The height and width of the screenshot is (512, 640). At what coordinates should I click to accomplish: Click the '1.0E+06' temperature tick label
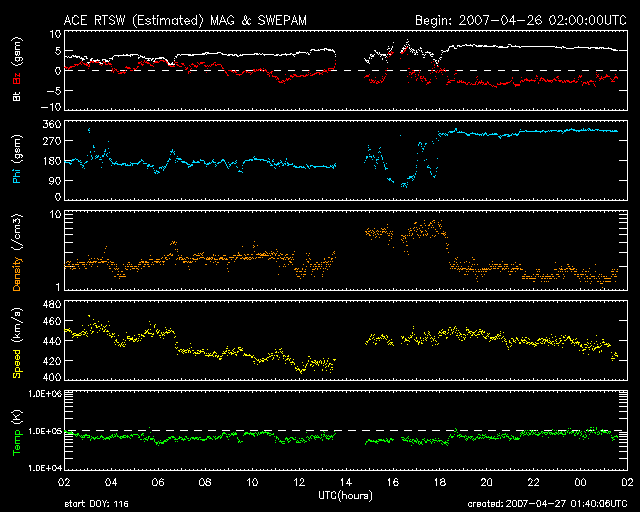[x=45, y=394]
